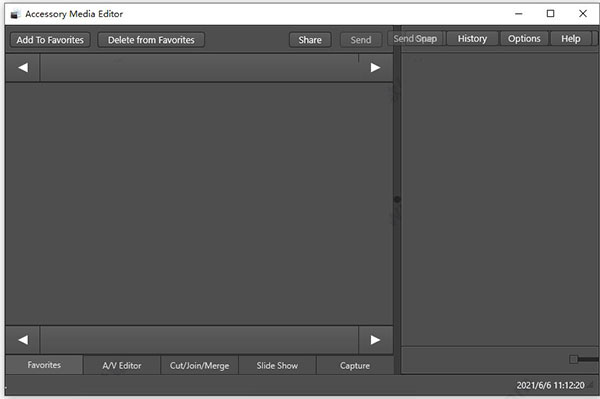This screenshot has width=600, height=399.
Task: Switch to the A/V Editor tab
Action: coord(122,366)
